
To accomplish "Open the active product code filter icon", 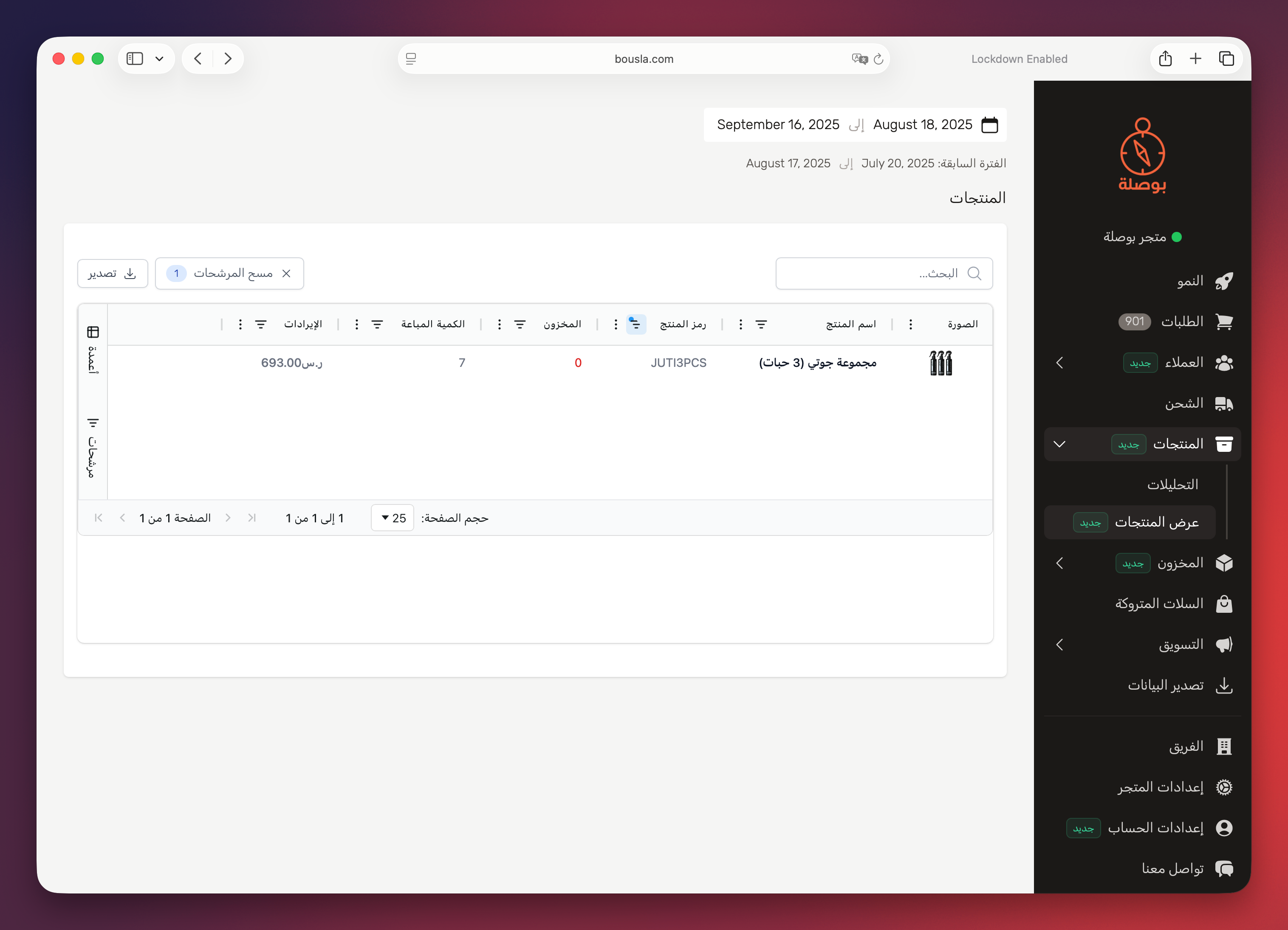I will (x=636, y=324).
